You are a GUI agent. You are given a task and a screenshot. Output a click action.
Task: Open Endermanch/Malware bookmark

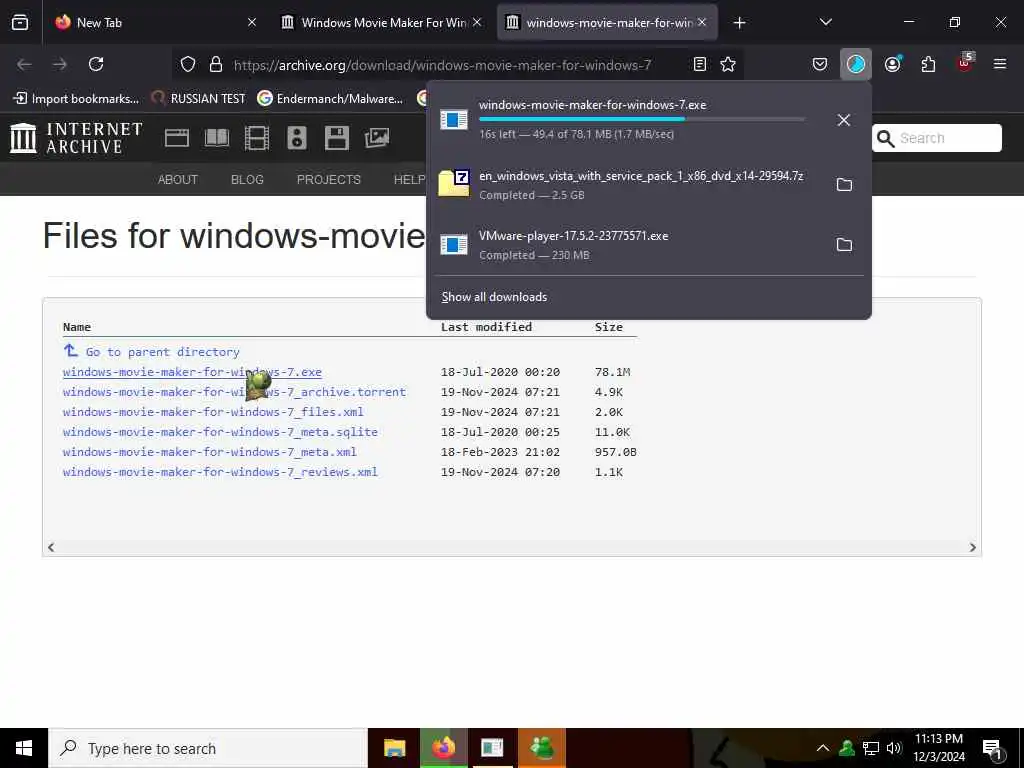tap(330, 99)
